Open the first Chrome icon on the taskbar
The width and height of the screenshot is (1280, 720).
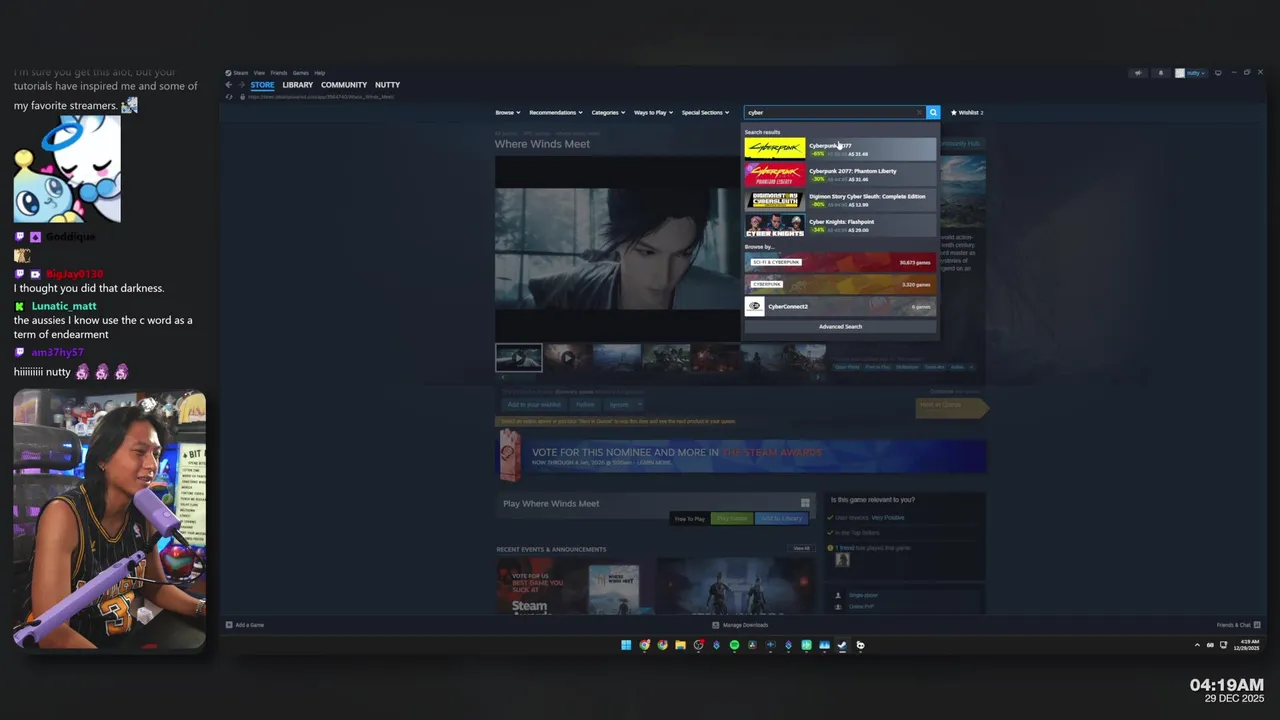644,645
